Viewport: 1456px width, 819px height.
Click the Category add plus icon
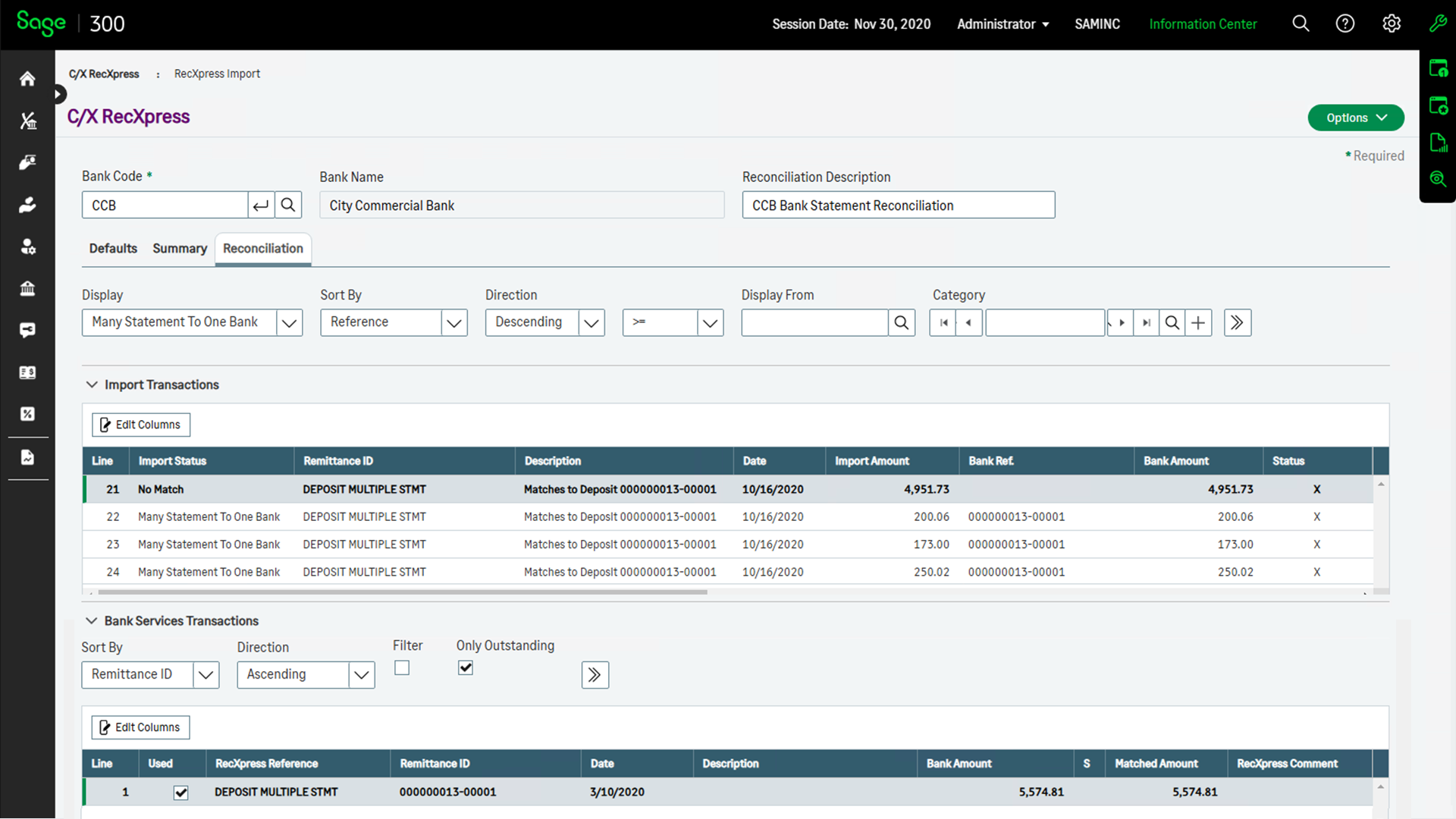1198,322
